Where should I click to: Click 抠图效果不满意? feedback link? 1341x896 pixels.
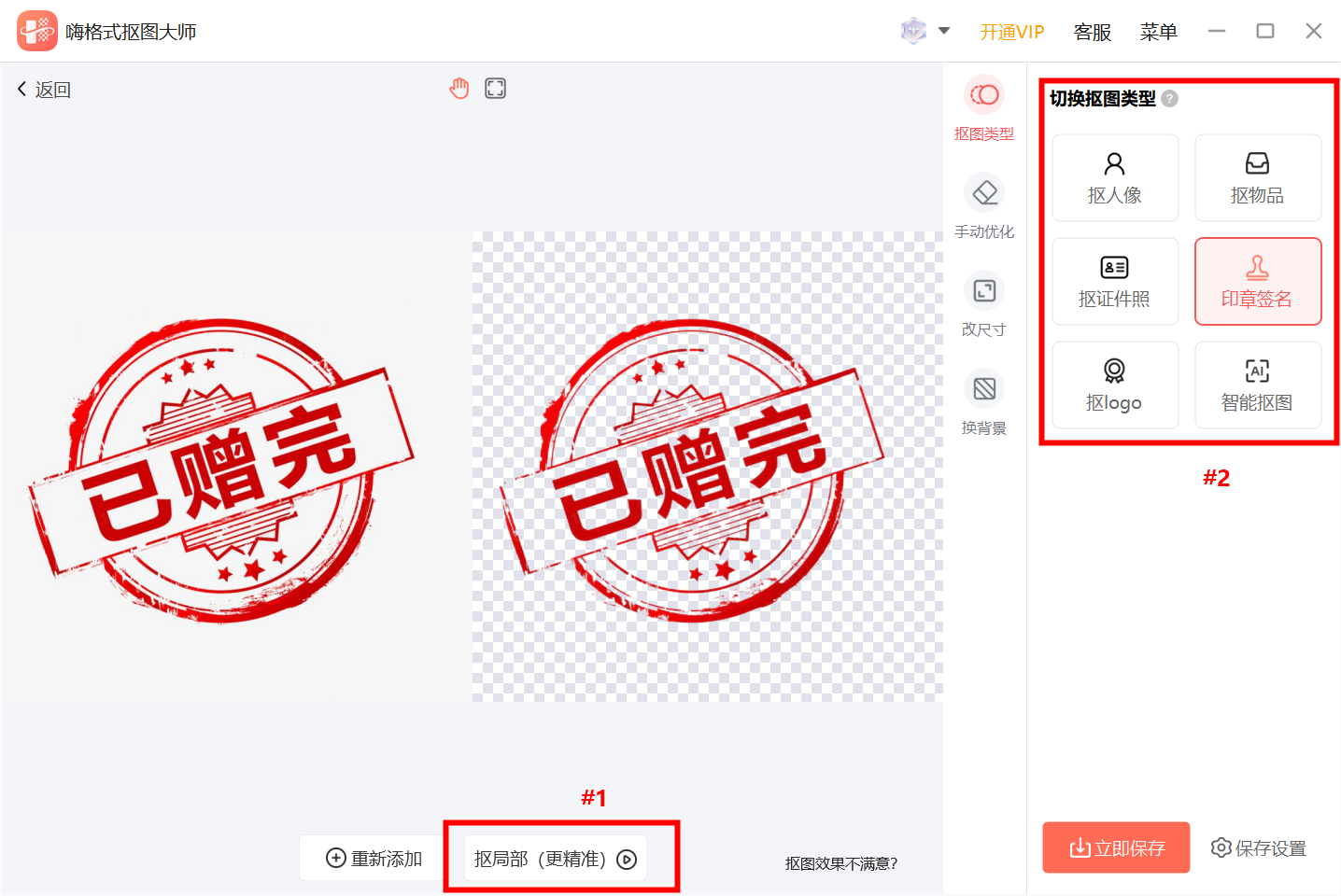tap(840, 863)
